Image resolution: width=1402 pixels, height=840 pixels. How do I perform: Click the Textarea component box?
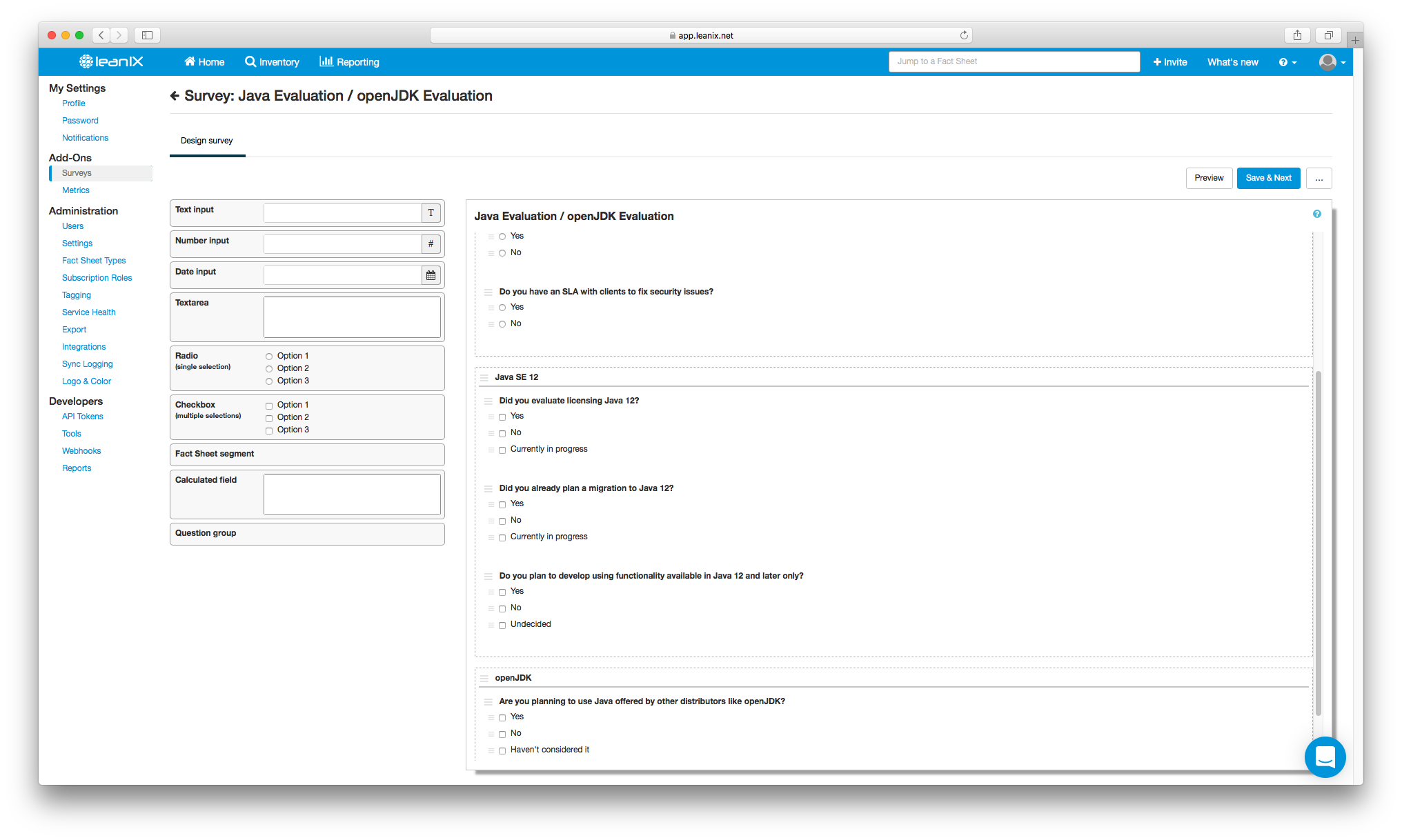point(352,317)
